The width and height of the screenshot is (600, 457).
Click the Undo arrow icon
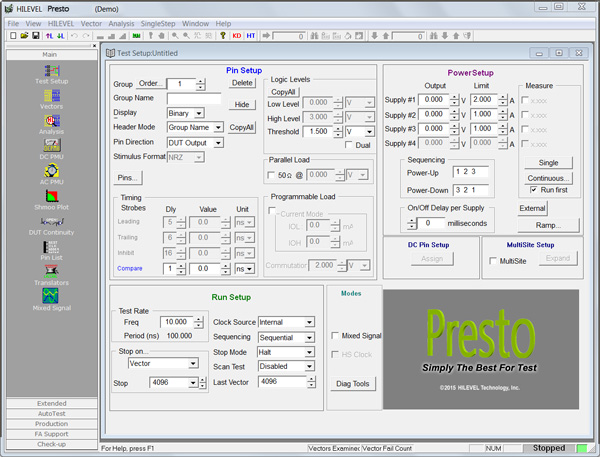tap(74, 36)
